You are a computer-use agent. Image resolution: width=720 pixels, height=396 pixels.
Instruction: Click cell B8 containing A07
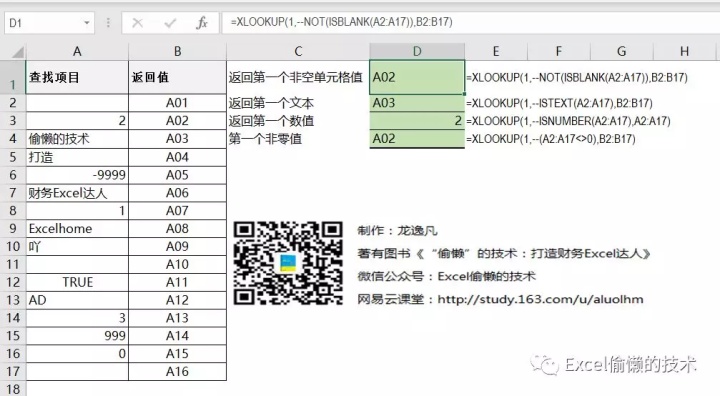coord(177,210)
